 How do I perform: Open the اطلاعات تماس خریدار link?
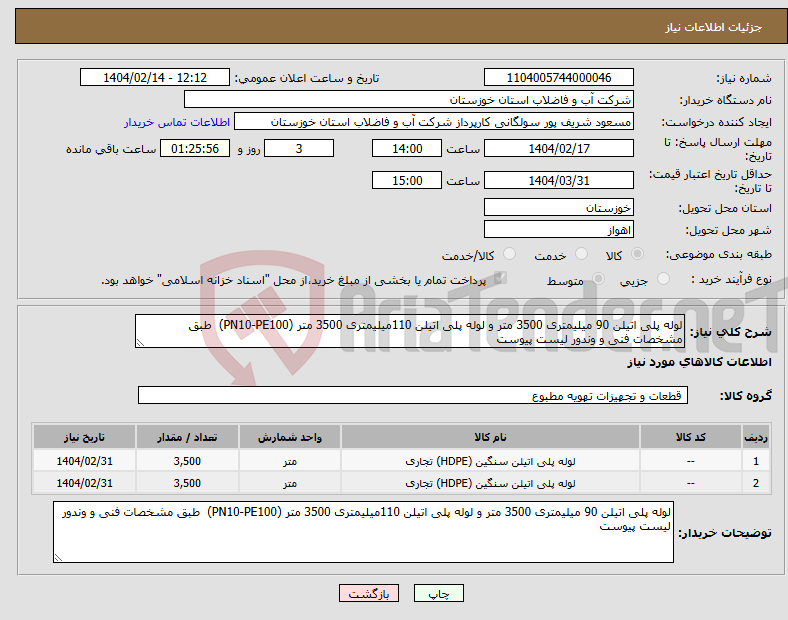tap(177, 122)
